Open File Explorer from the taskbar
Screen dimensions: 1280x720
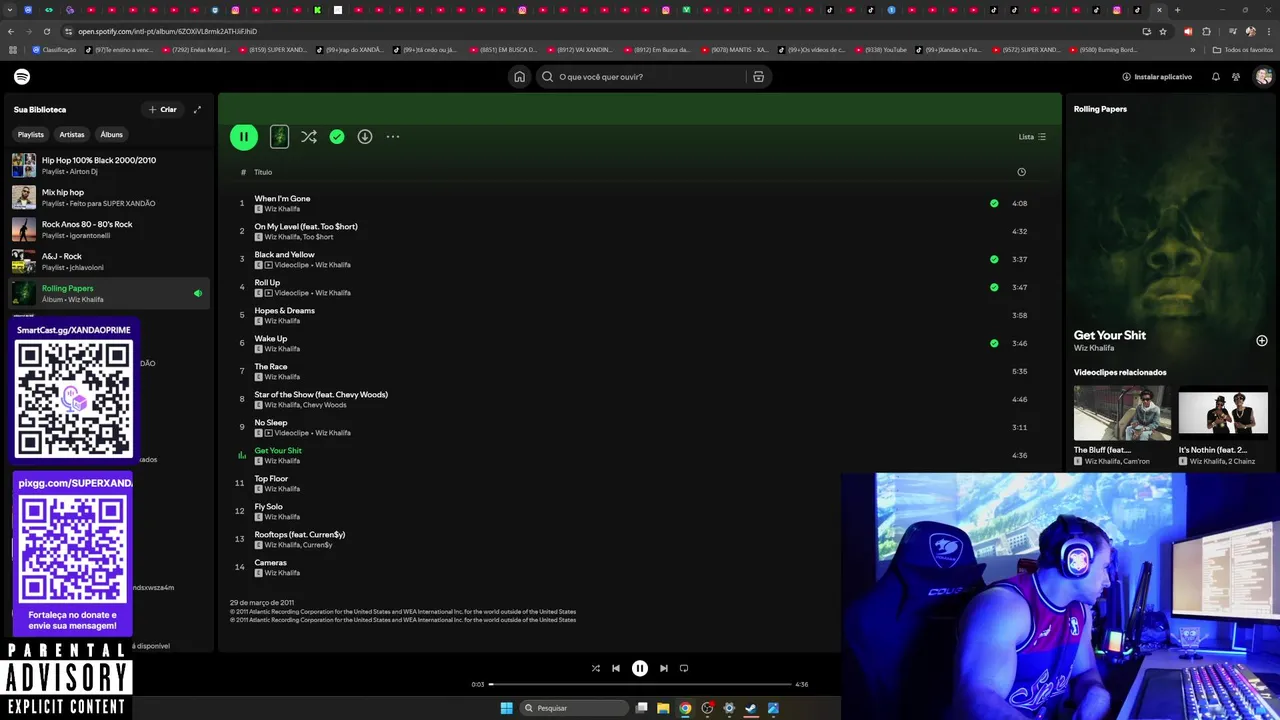[663, 708]
